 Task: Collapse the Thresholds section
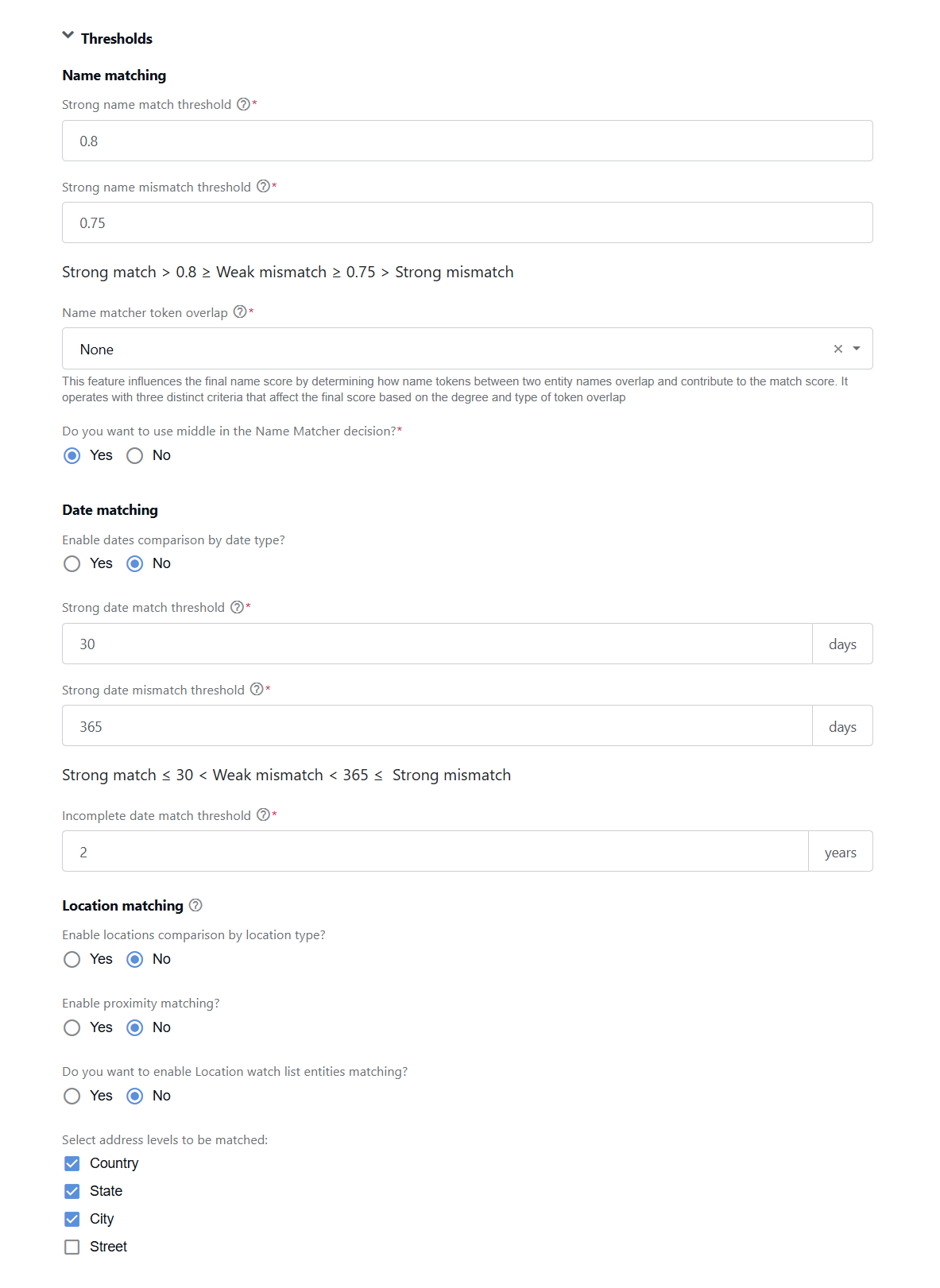[x=68, y=36]
